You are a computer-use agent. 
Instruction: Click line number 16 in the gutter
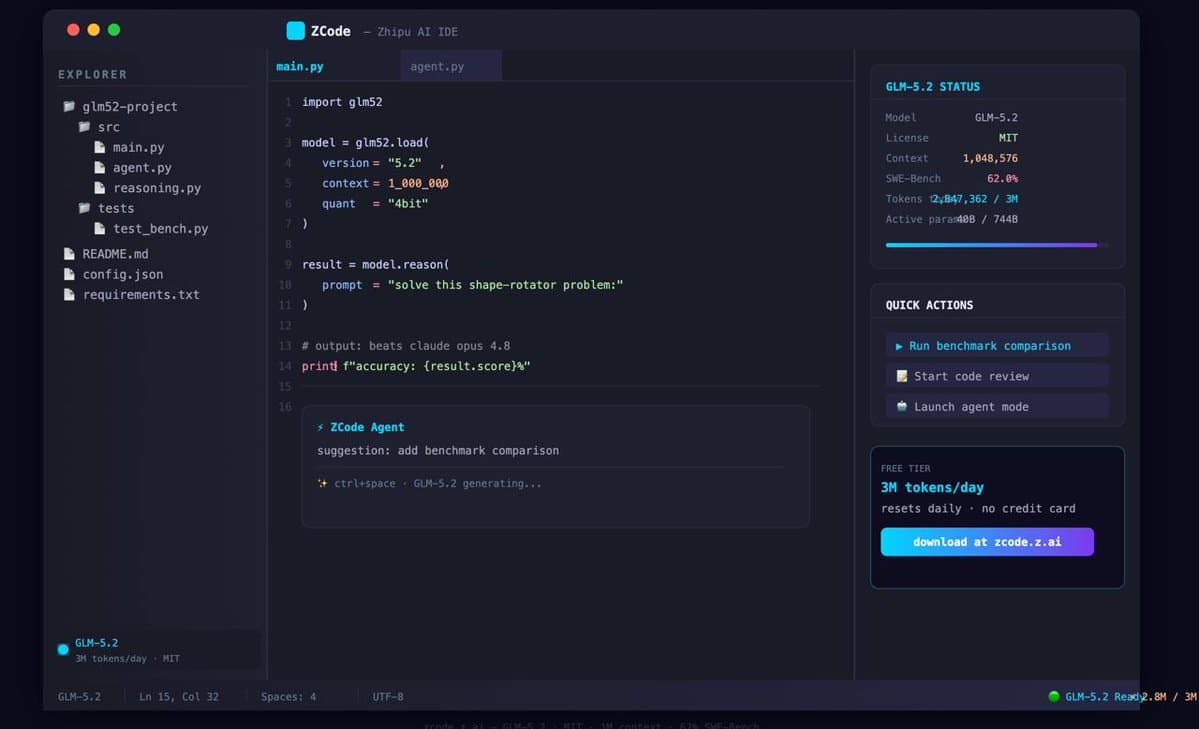point(285,406)
